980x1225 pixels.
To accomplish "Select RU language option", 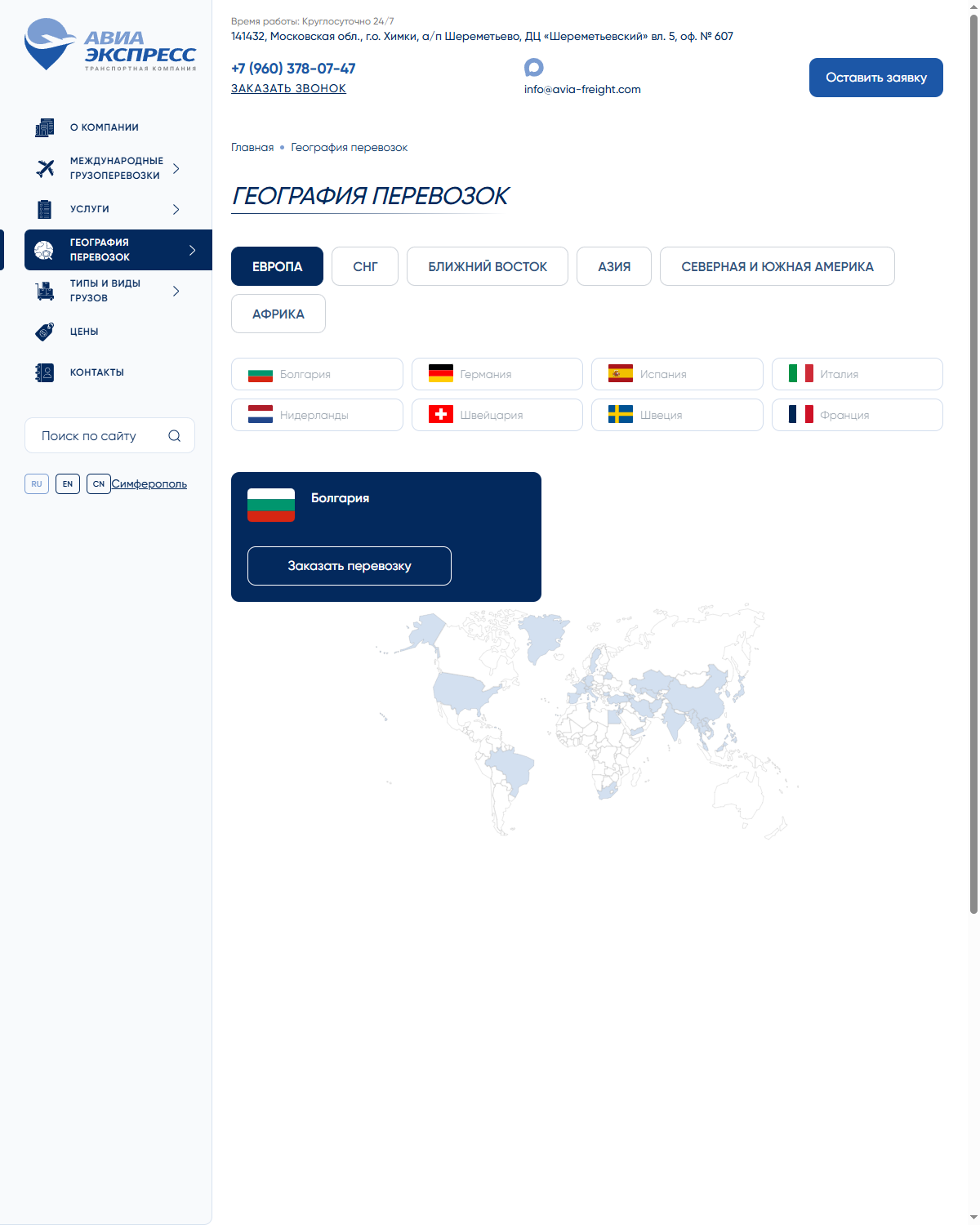I will point(37,484).
